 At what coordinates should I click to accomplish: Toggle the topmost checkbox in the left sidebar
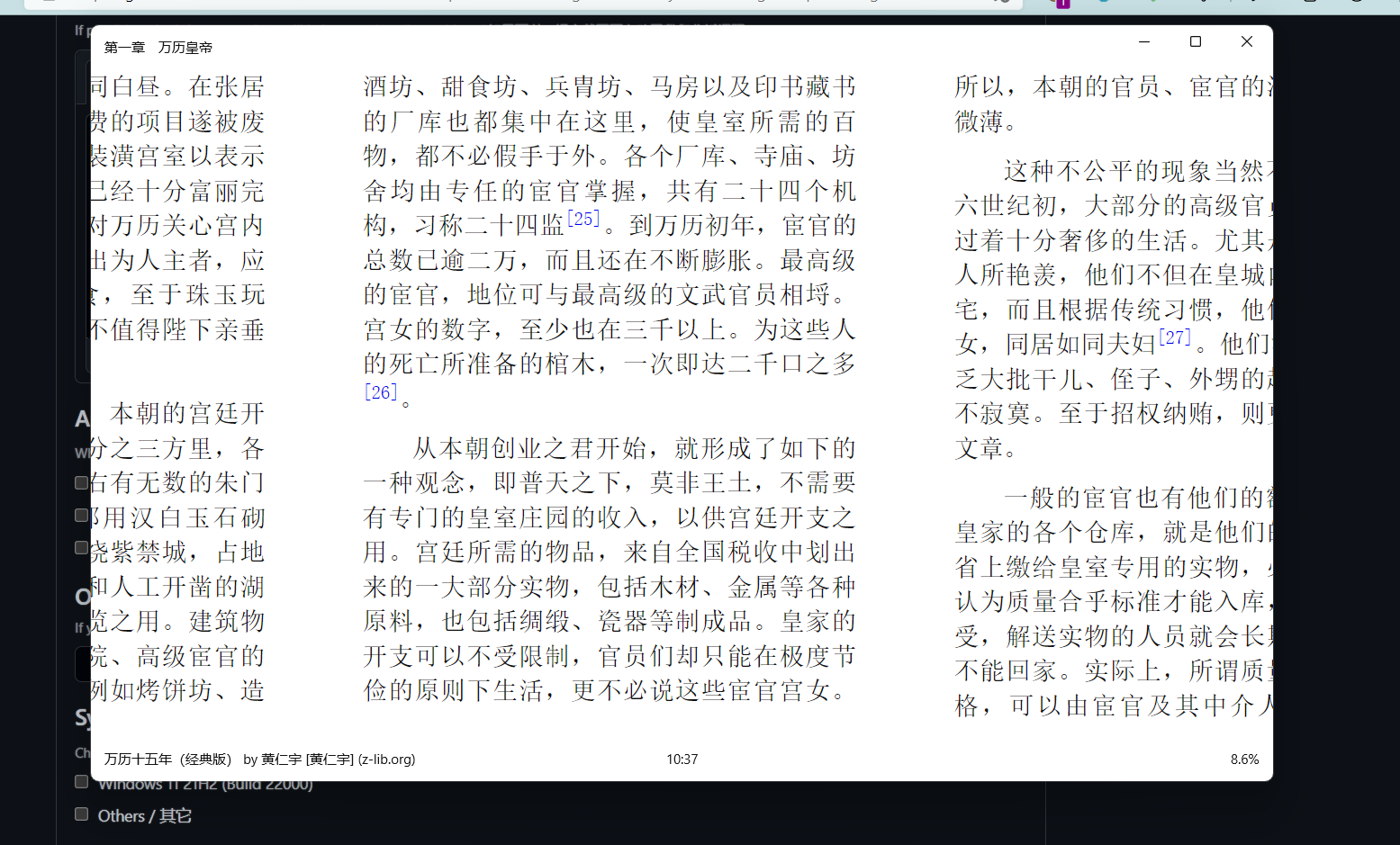(x=81, y=482)
